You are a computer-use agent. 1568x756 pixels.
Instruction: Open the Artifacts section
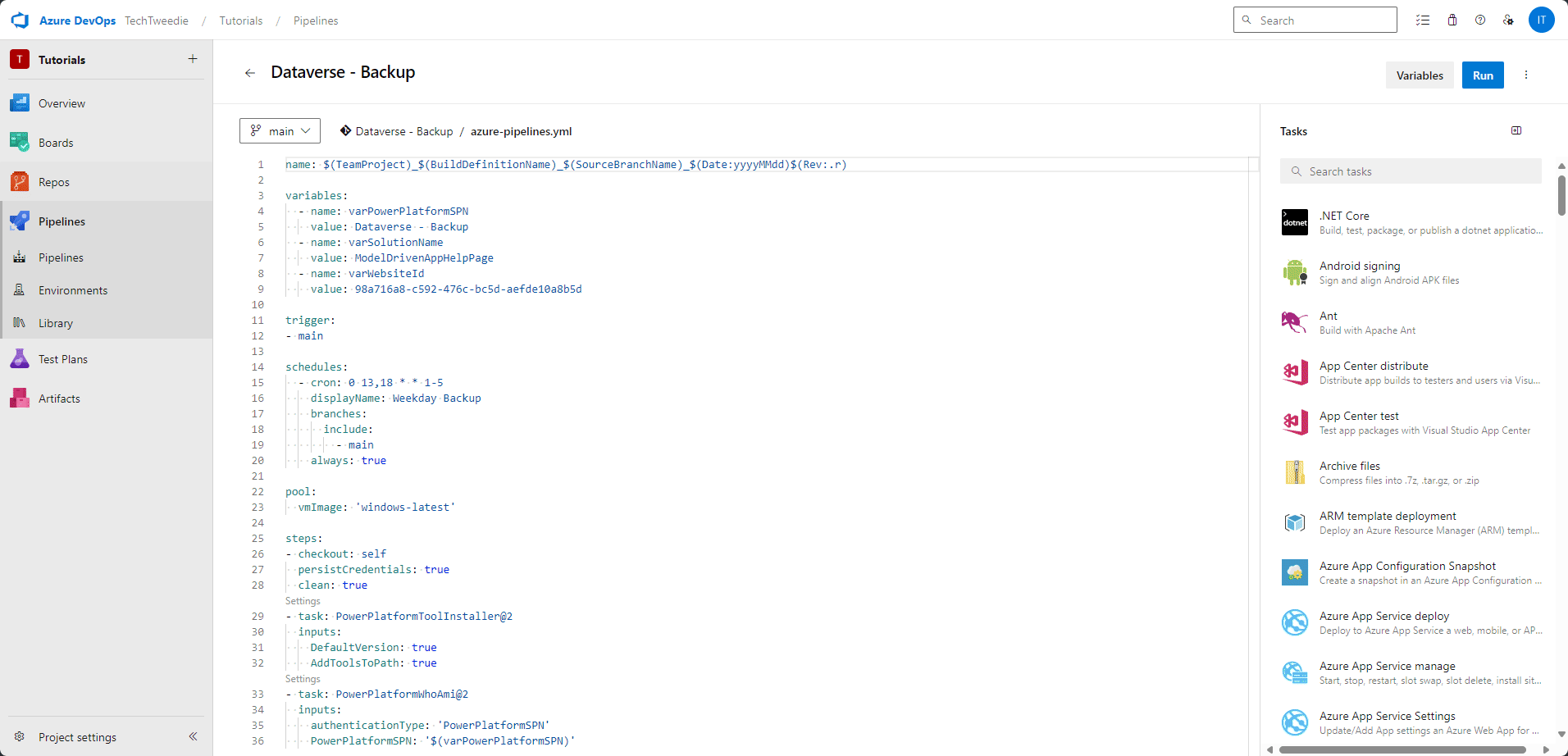point(59,398)
